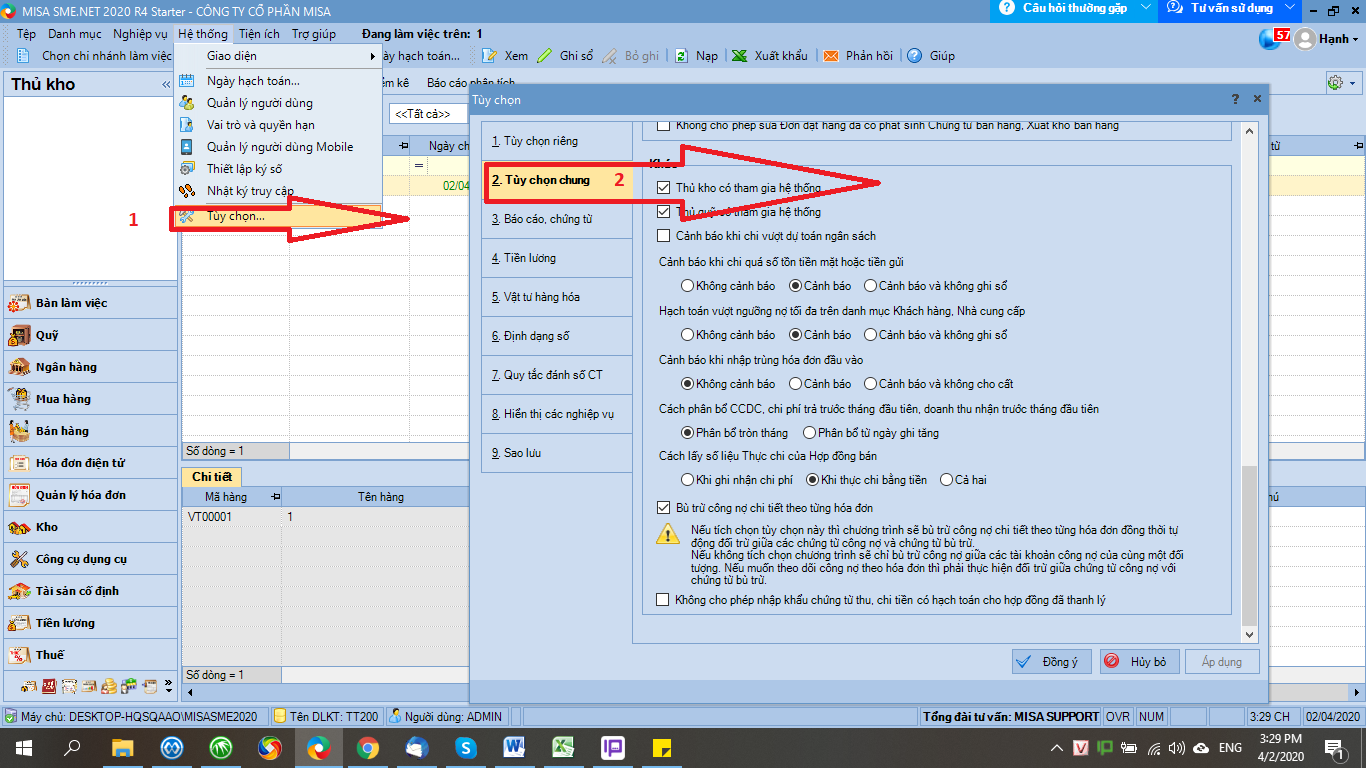Select Quản lý người dùng menu entry

278,103
